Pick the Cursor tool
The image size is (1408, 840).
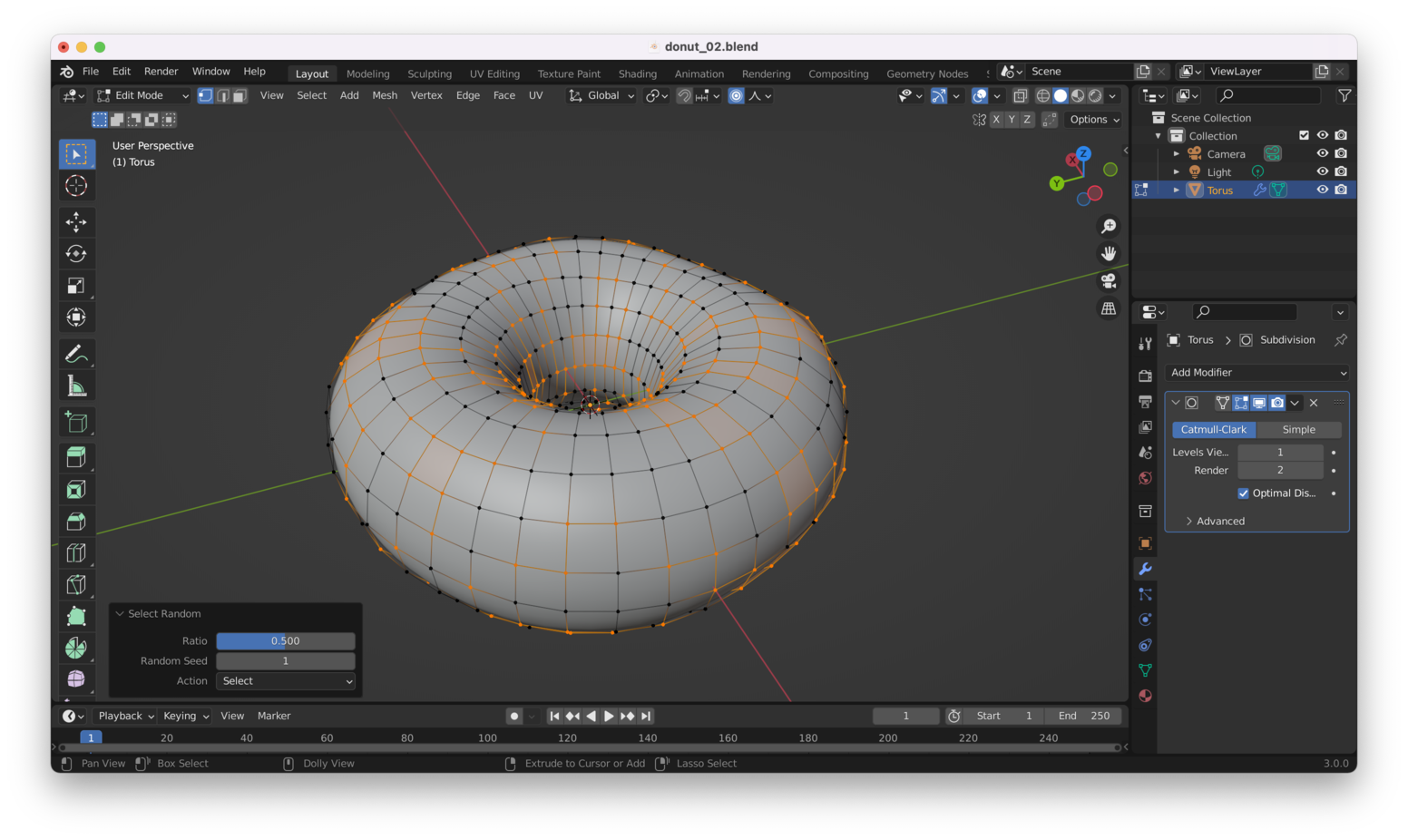point(76,186)
